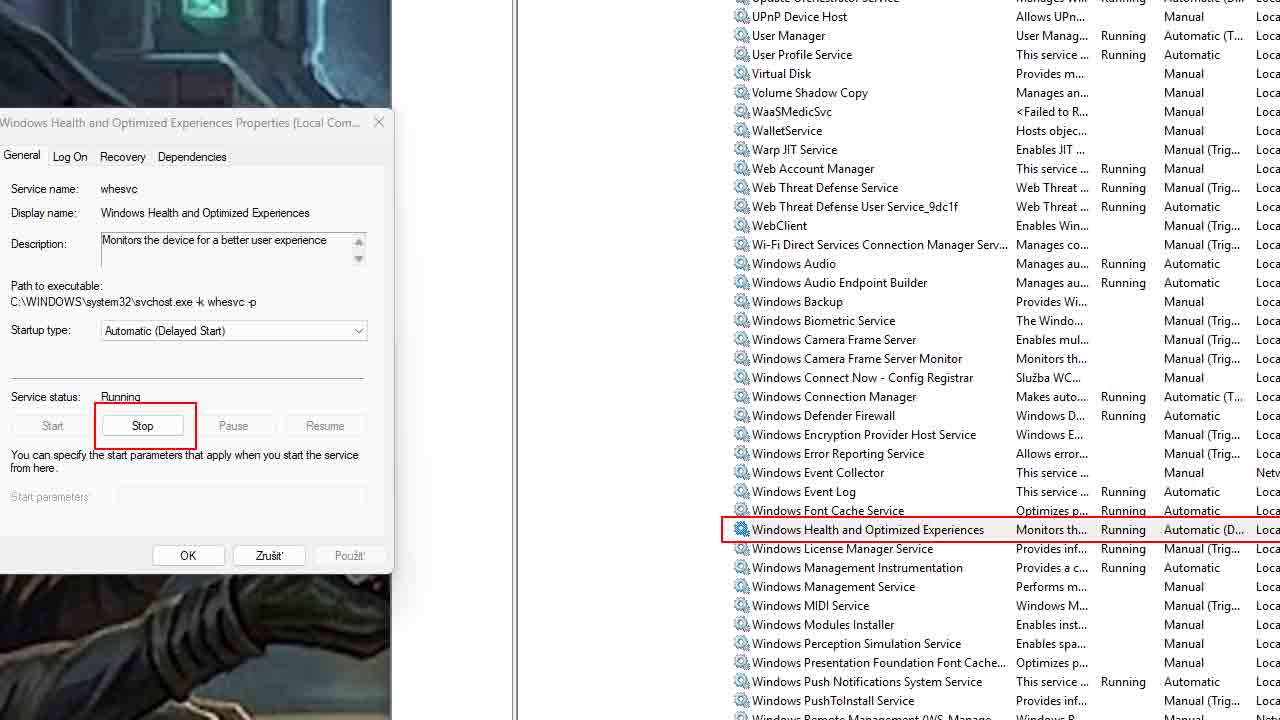Viewport: 1280px width, 720px height.
Task: Click the Windows Push Notifications System Service icon
Action: point(741,682)
